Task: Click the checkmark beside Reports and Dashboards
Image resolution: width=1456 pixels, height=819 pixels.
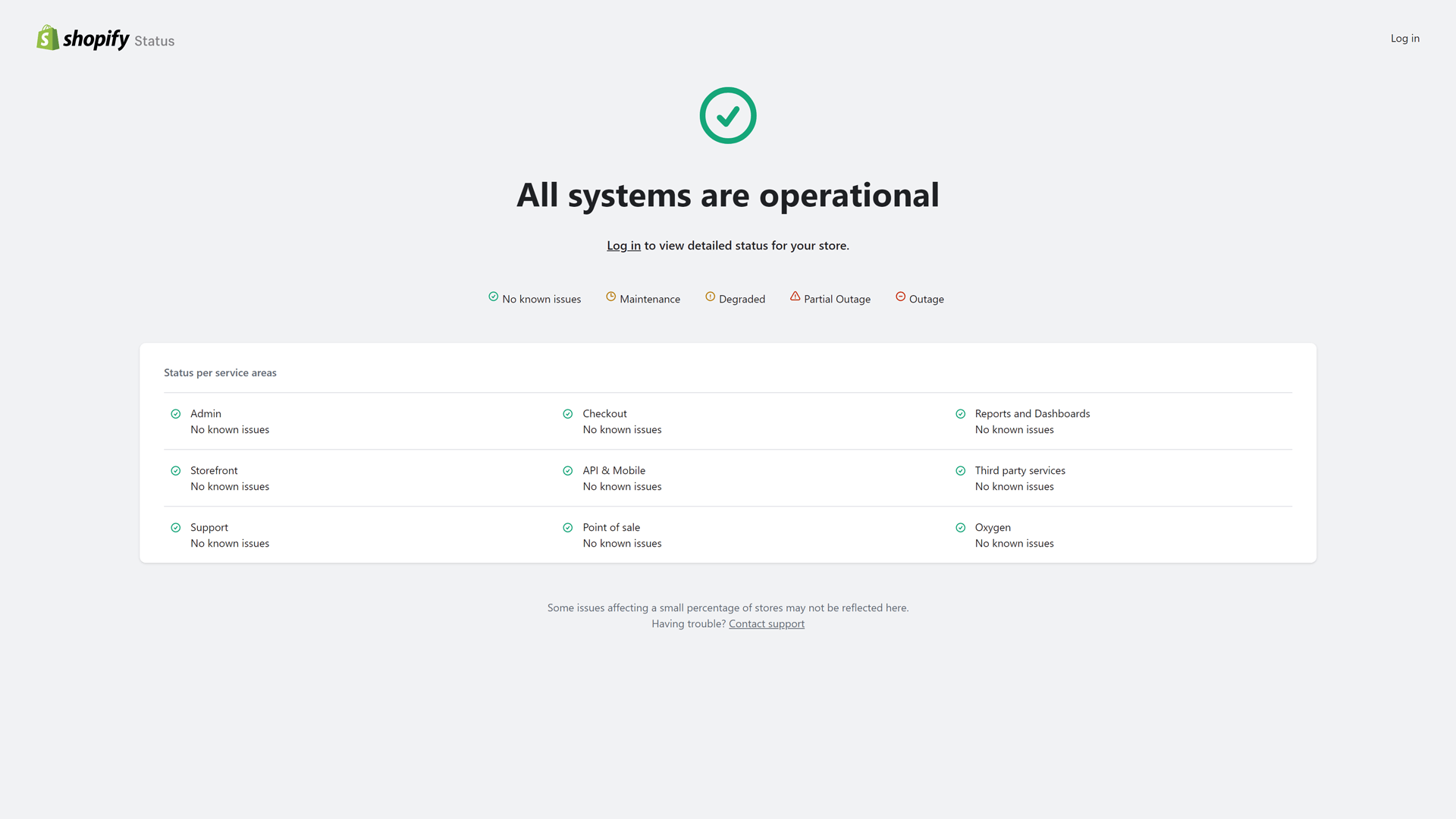Action: coord(960,414)
